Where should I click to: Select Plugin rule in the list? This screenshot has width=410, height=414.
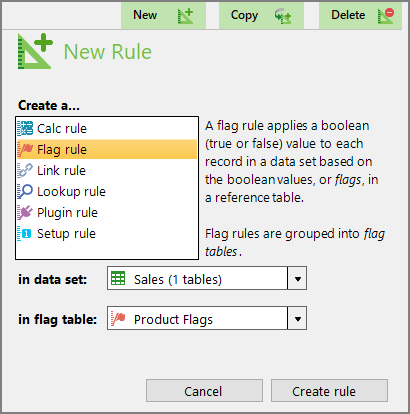click(107, 212)
